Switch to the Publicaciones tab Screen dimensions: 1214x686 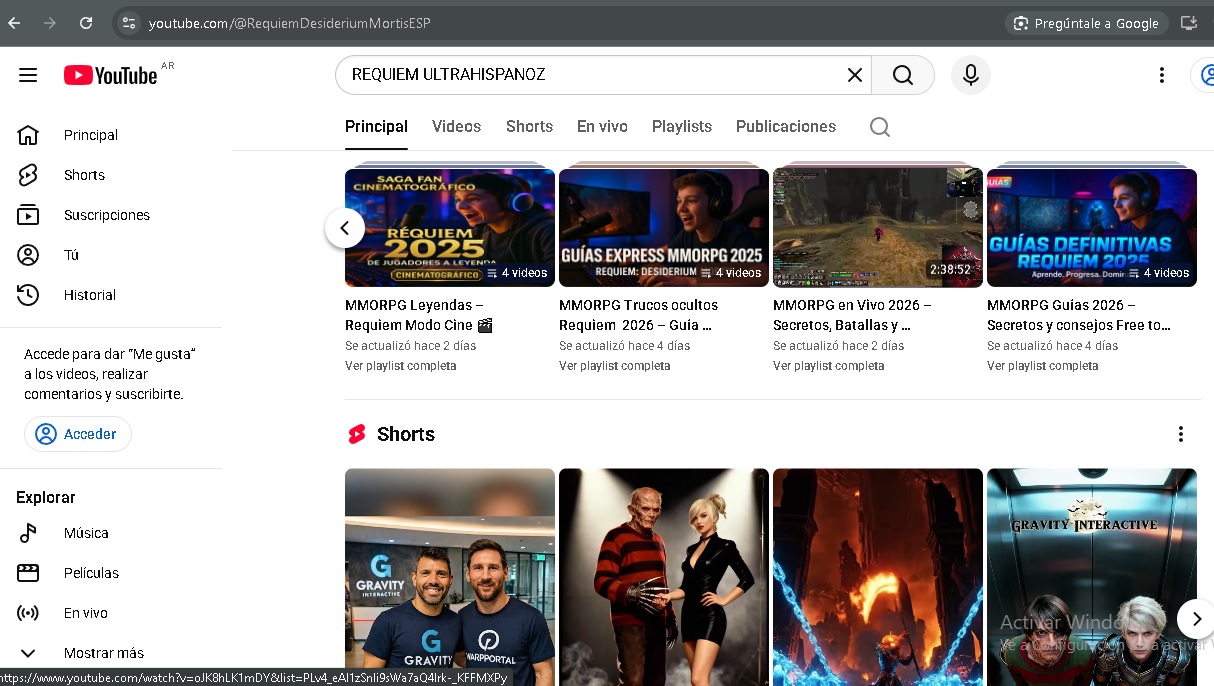pyautogui.click(x=786, y=127)
